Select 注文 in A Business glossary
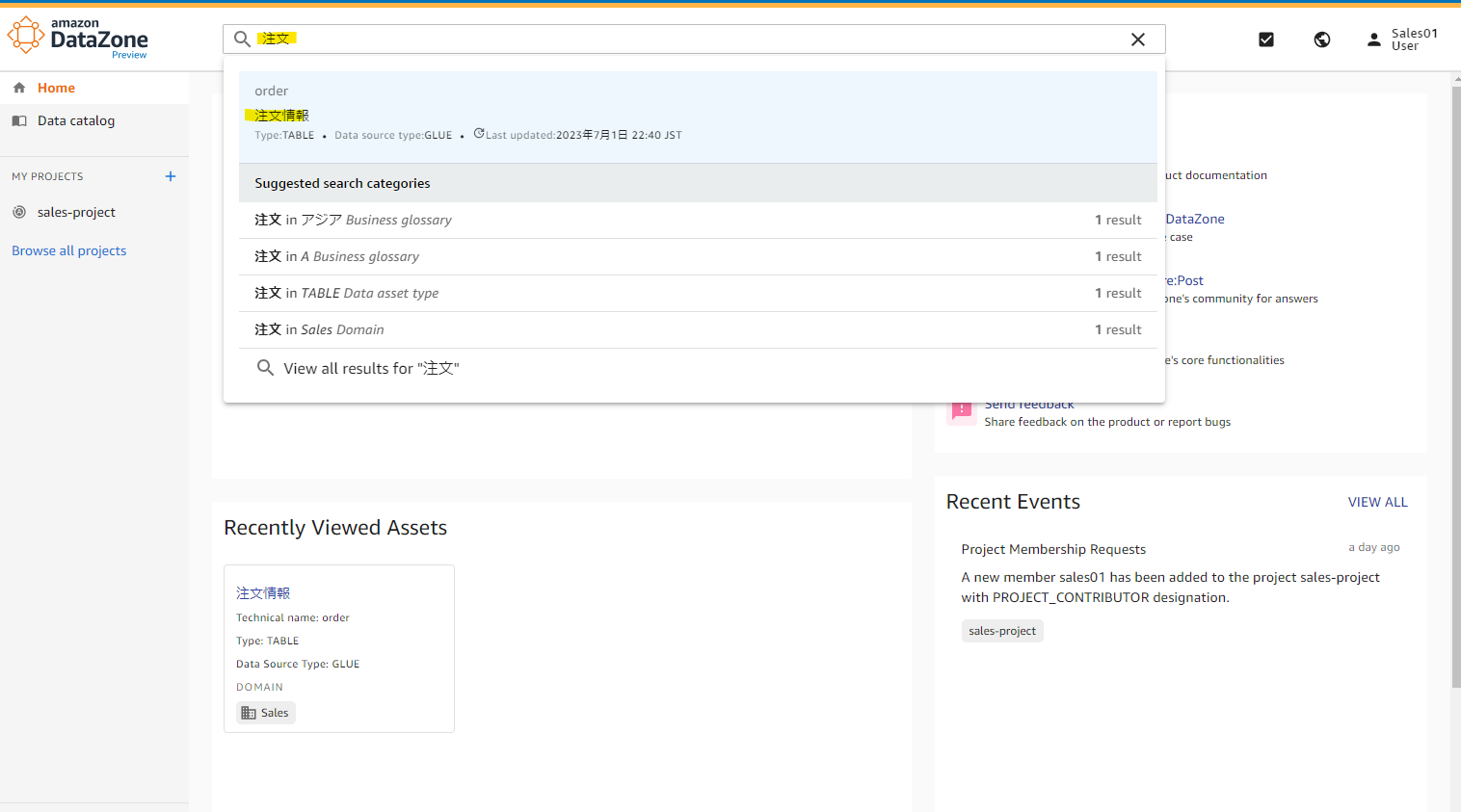Image resolution: width=1461 pixels, height=812 pixels. point(698,256)
